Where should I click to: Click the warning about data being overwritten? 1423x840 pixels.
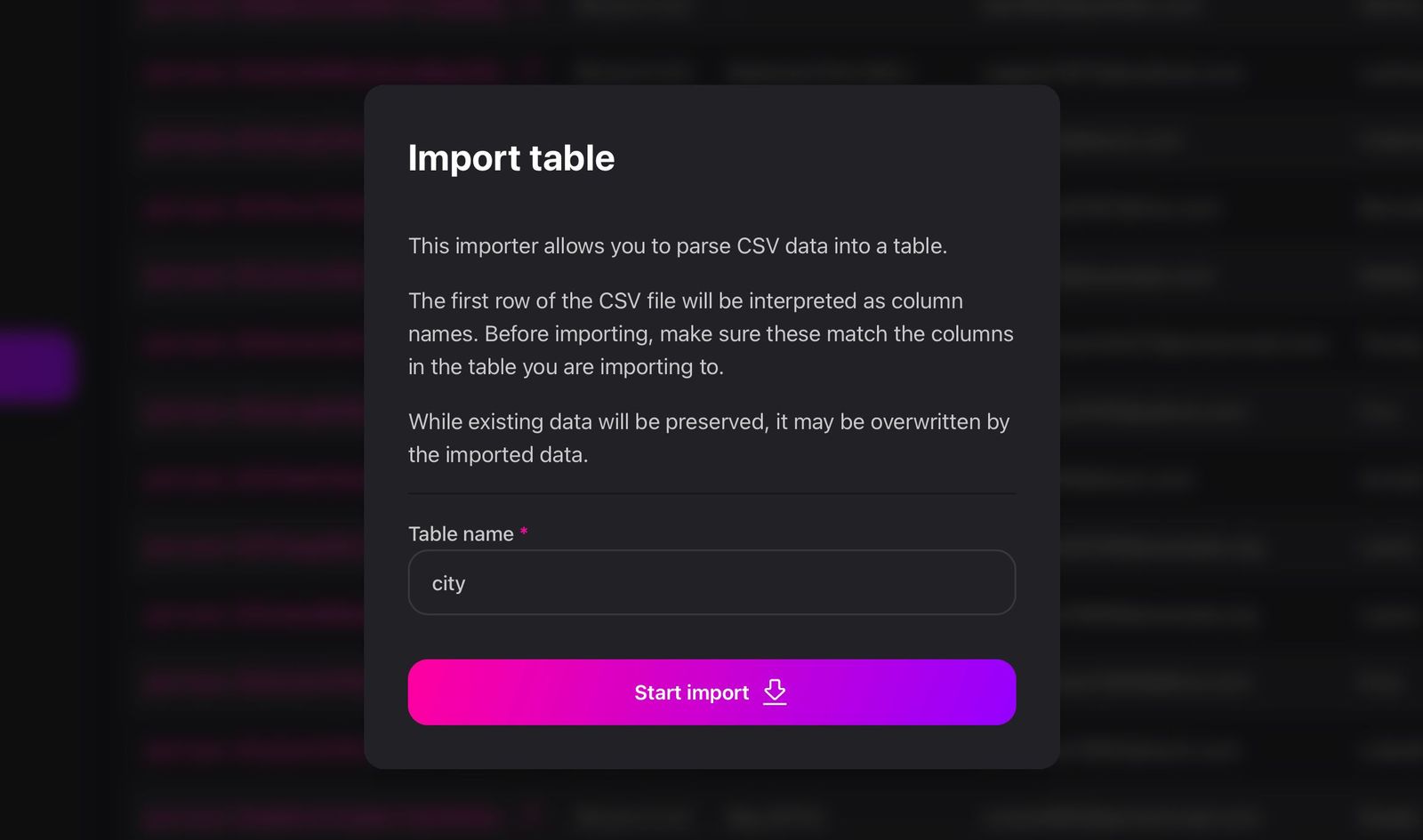click(708, 437)
